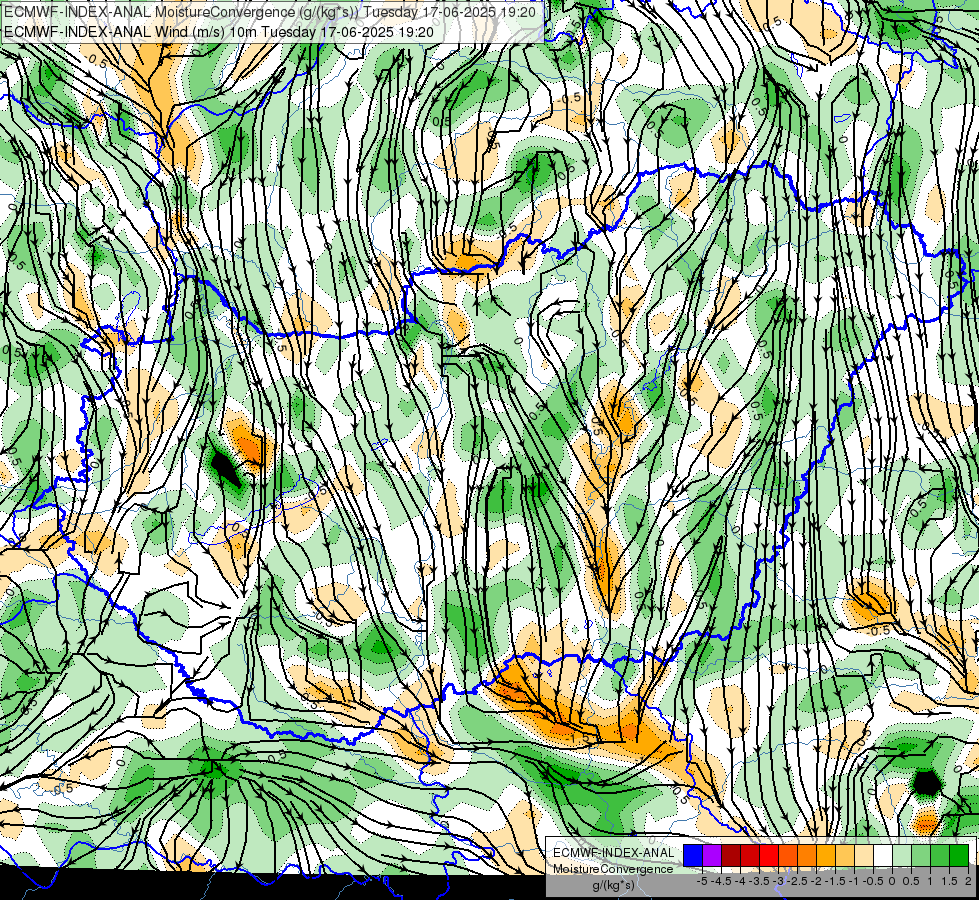Select the dark maroon legend swatch right of purple
Image resolution: width=979 pixels, height=900 pixels.
click(x=731, y=856)
